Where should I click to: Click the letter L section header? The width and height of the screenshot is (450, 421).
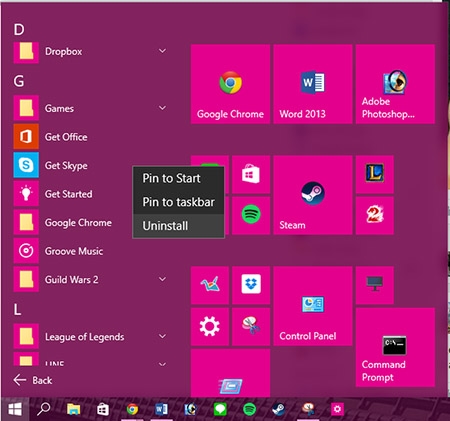click(x=17, y=310)
